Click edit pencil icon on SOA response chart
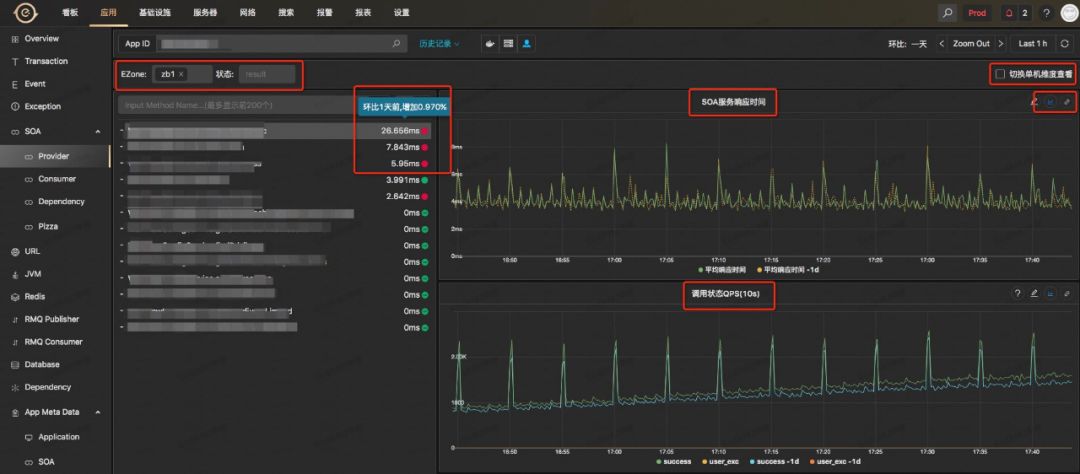 [x=1032, y=102]
